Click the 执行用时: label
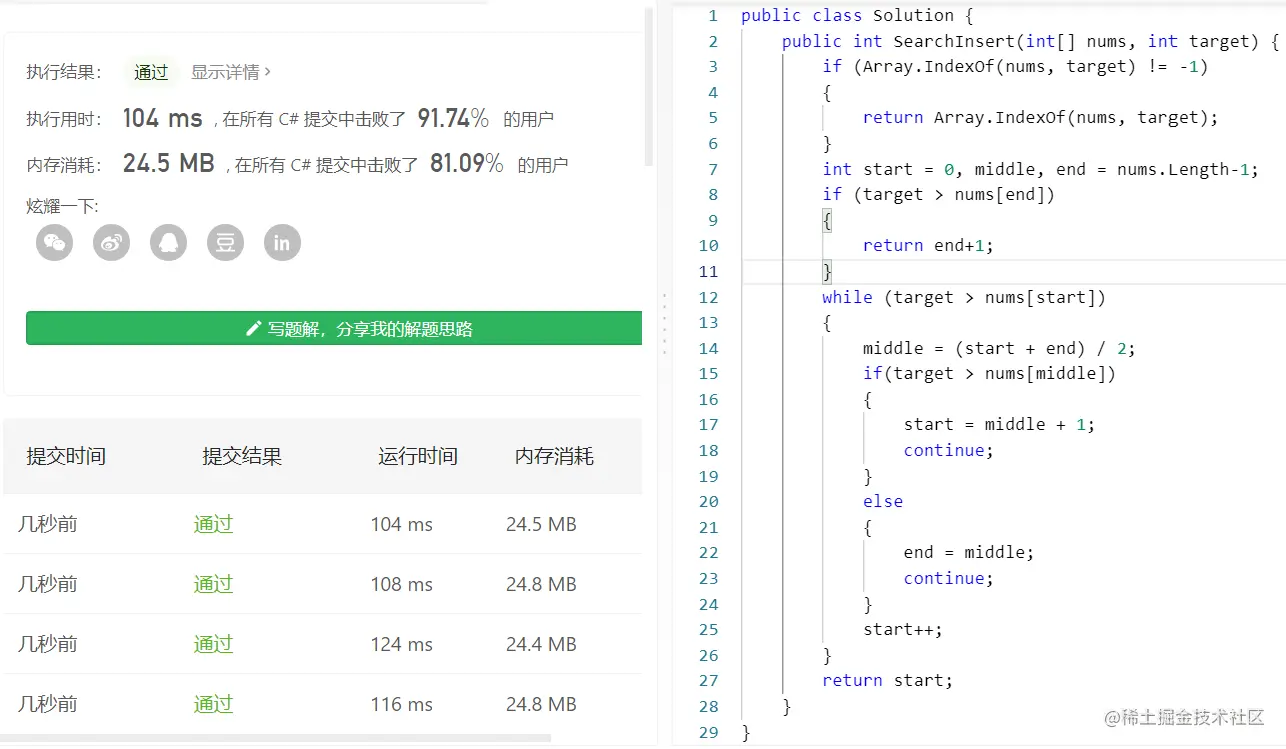The image size is (1286, 749). (x=64, y=119)
